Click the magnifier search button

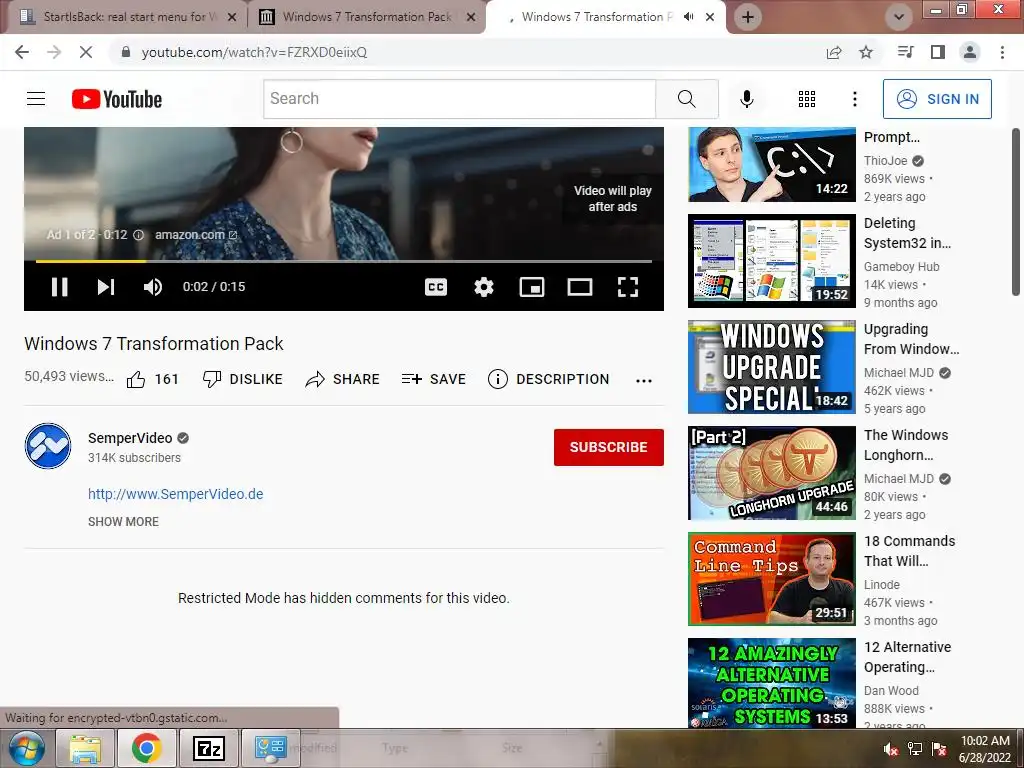(x=686, y=99)
